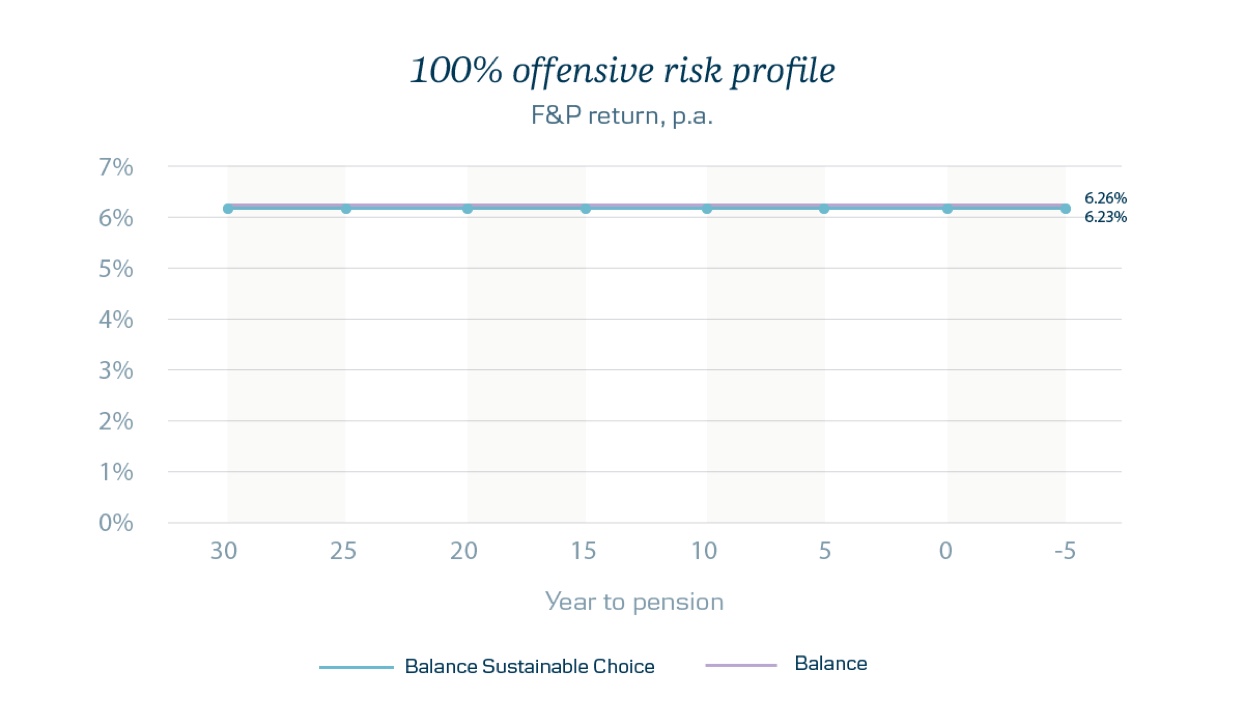Click the data point at year 30

click(x=228, y=209)
